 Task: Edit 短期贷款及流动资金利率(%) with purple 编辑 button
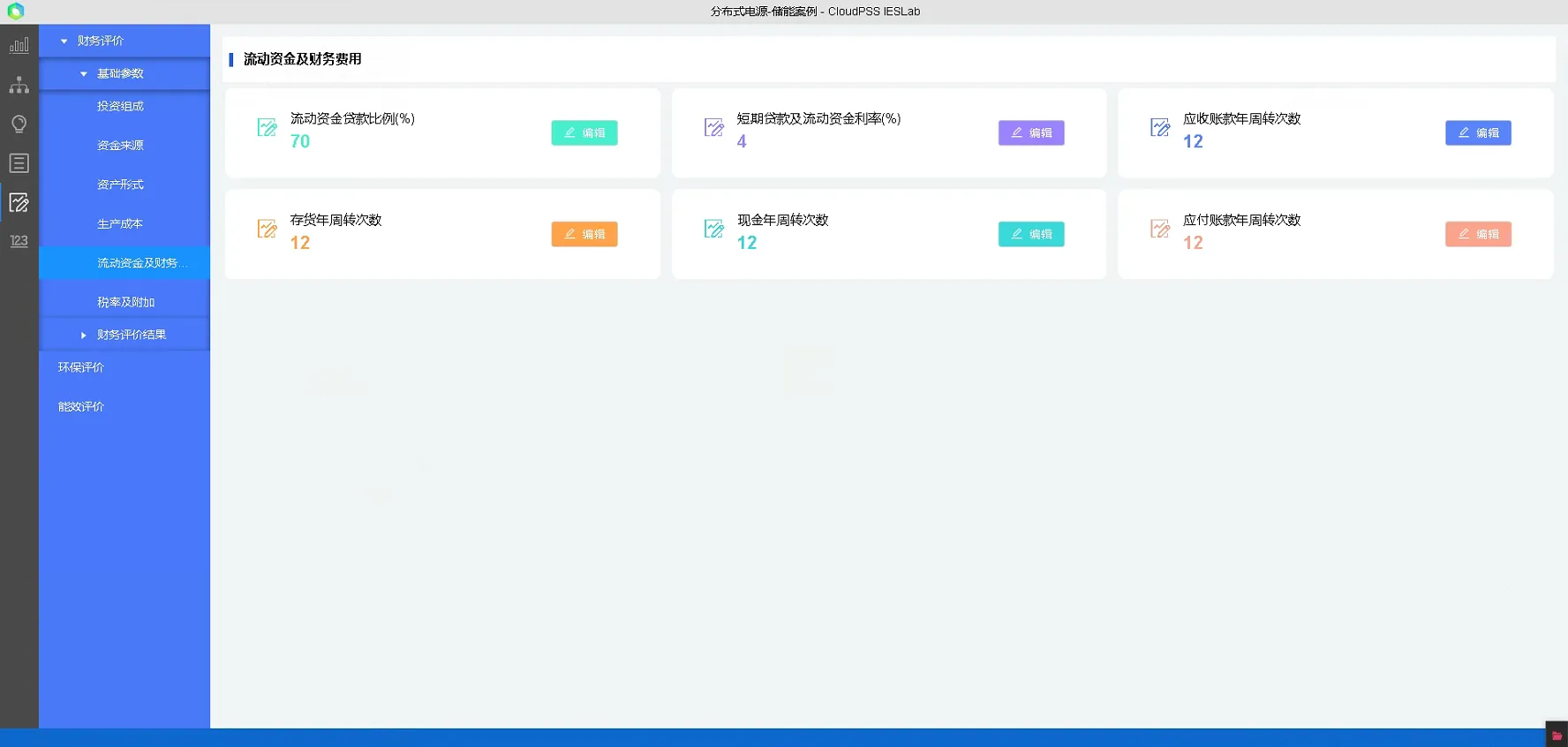[x=1031, y=132]
